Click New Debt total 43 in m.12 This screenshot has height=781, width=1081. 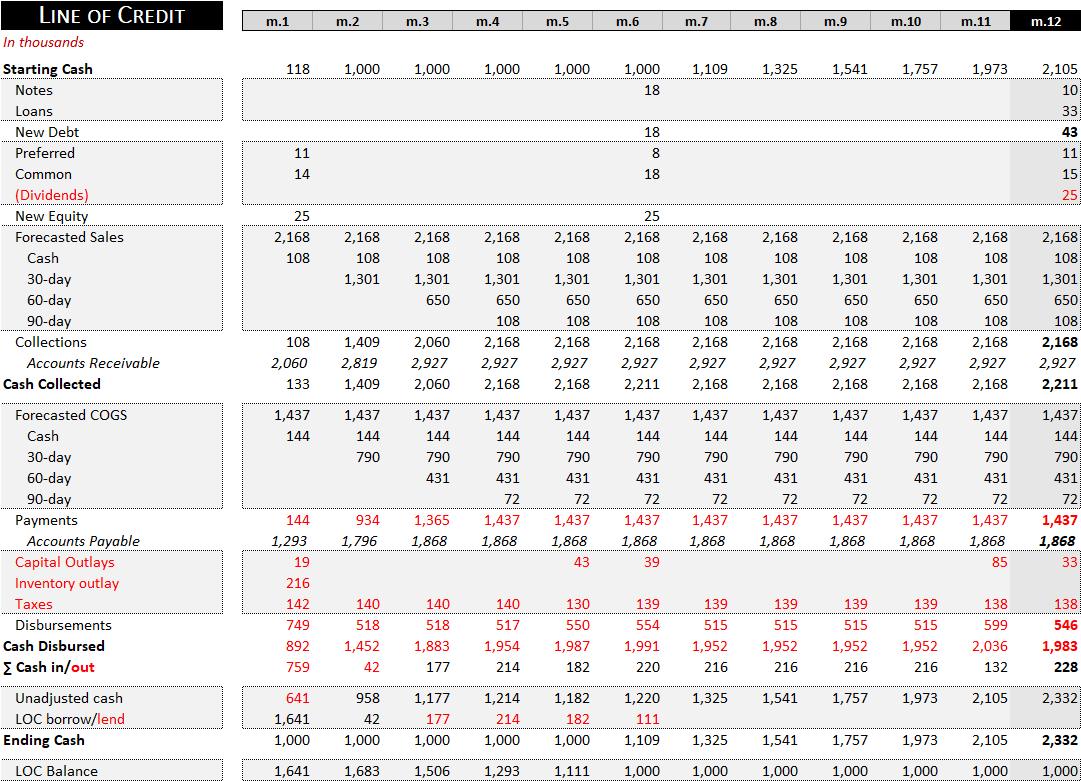pyautogui.click(x=1069, y=132)
